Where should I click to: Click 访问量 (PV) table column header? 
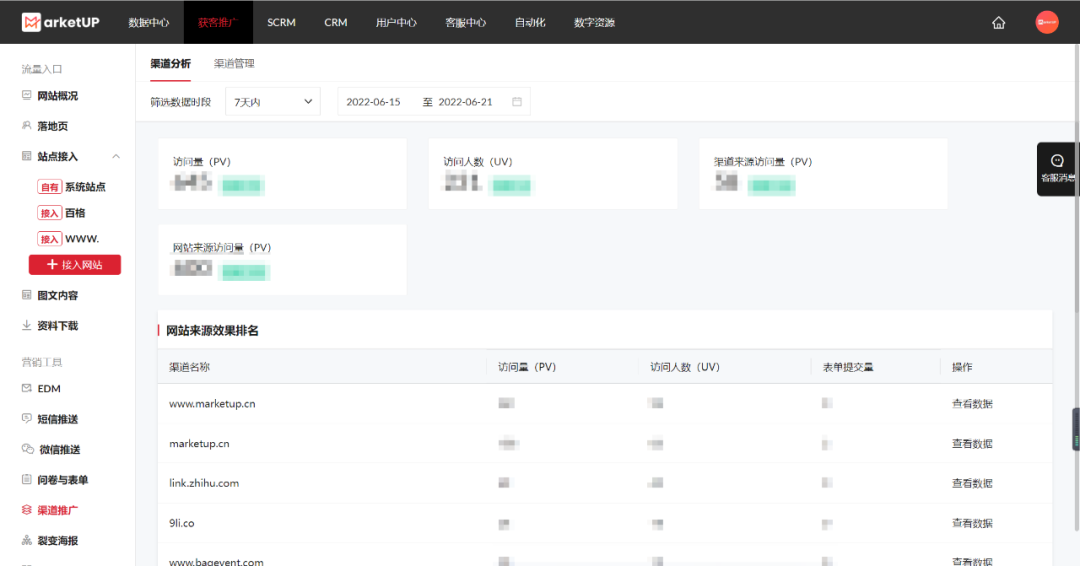tap(527, 367)
